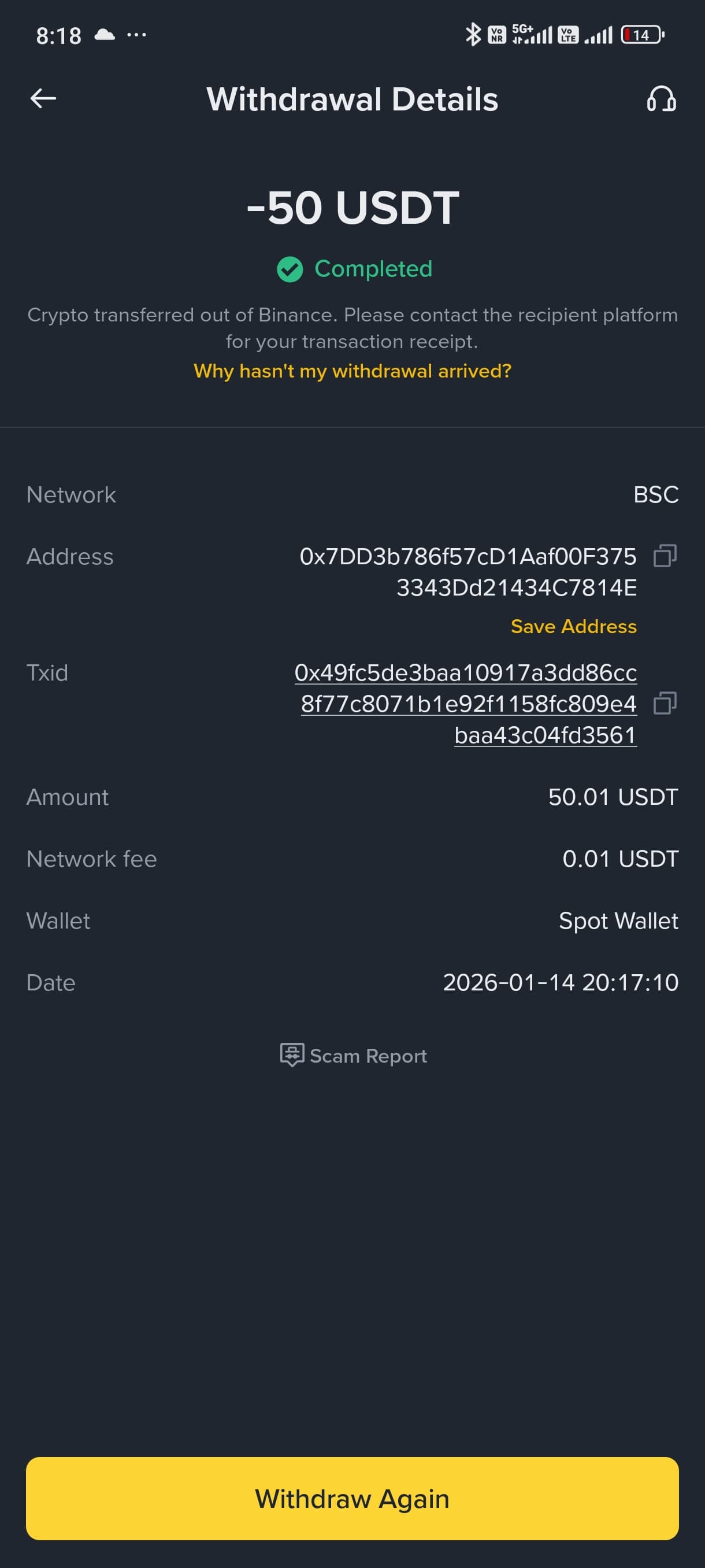Open customer support headset icon
Screen dimensions: 705x1568
661,99
